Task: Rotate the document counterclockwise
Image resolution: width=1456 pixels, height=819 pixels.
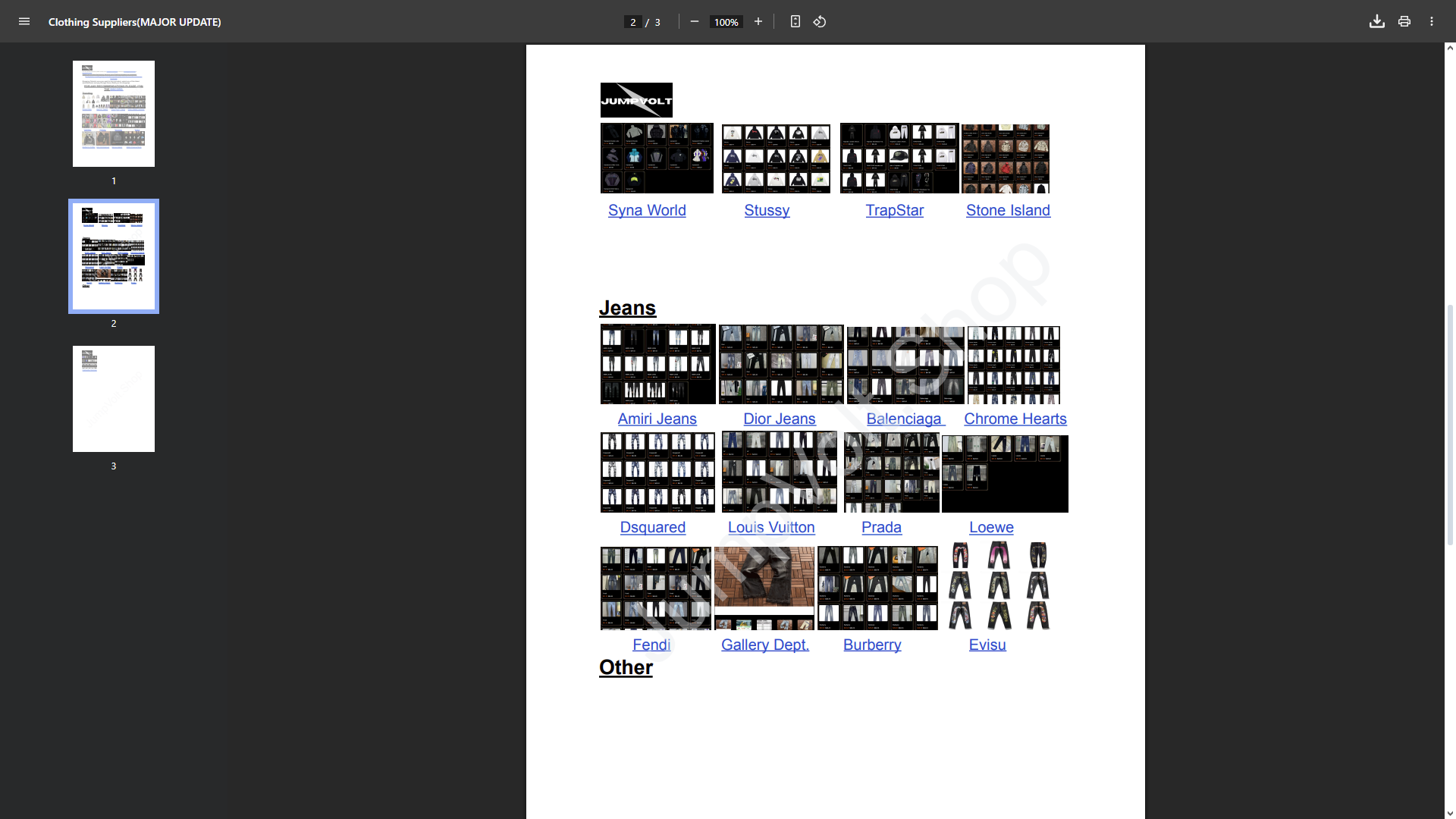Action: [x=820, y=21]
